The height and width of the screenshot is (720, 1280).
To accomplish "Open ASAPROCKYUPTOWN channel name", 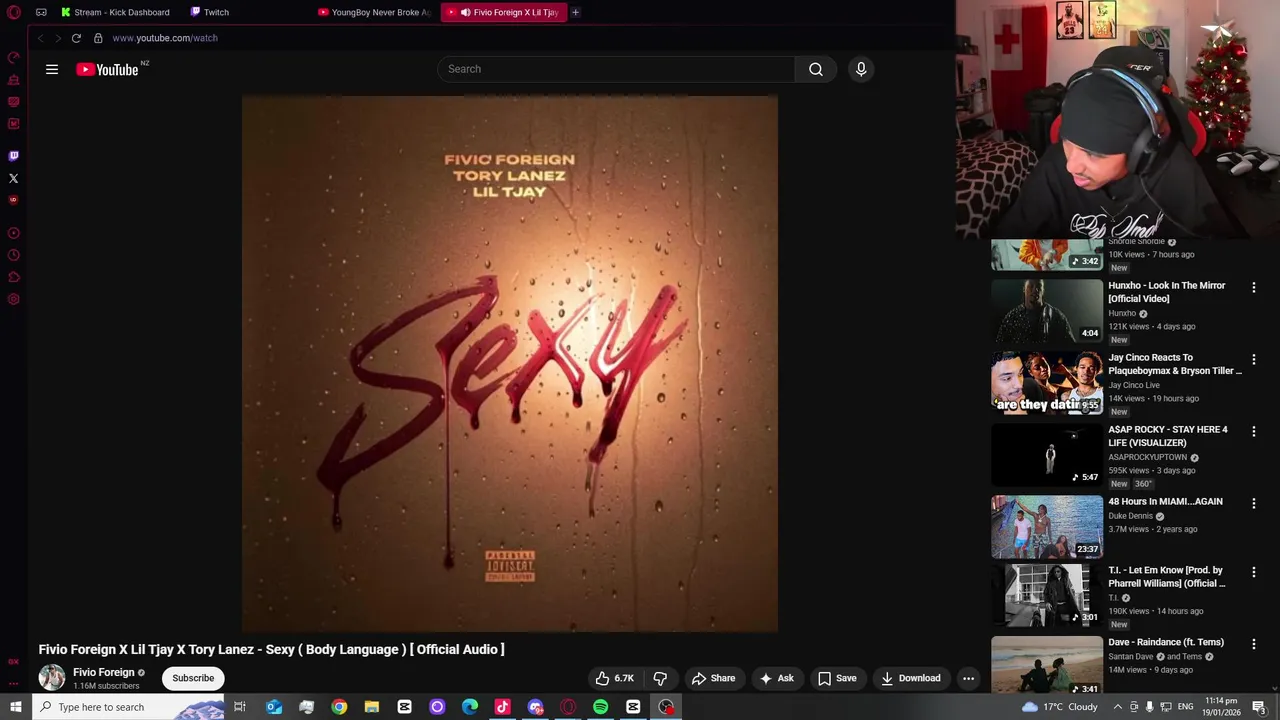I will pos(1147,457).
